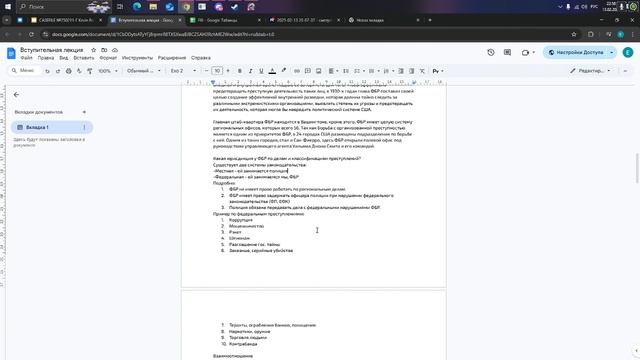Image resolution: width=640 pixels, height=360 pixels.
Task: Run the spelling and grammar check icon
Action: point(79,71)
